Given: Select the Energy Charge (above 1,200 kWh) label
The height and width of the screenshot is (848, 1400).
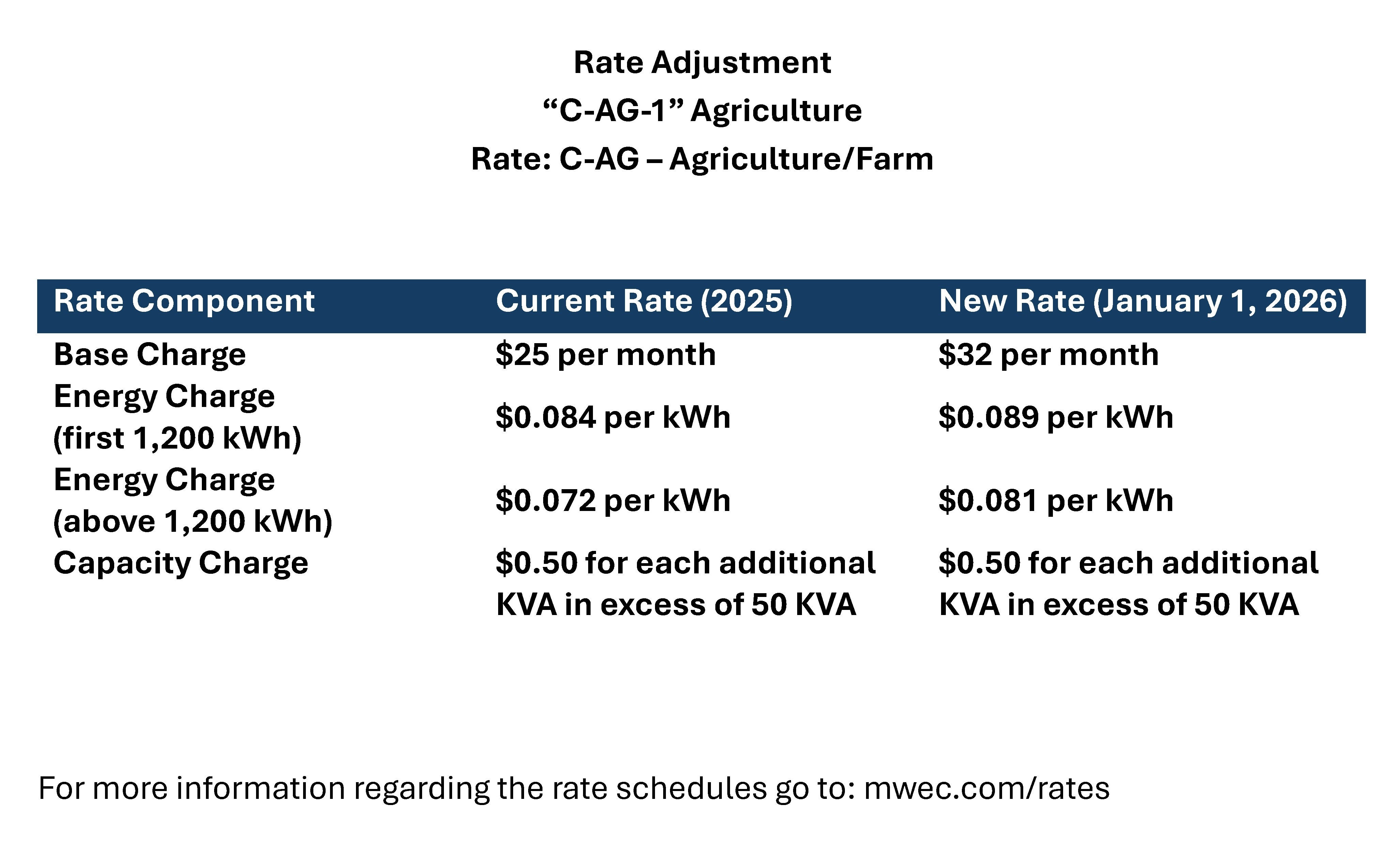Looking at the screenshot, I should click(193, 501).
